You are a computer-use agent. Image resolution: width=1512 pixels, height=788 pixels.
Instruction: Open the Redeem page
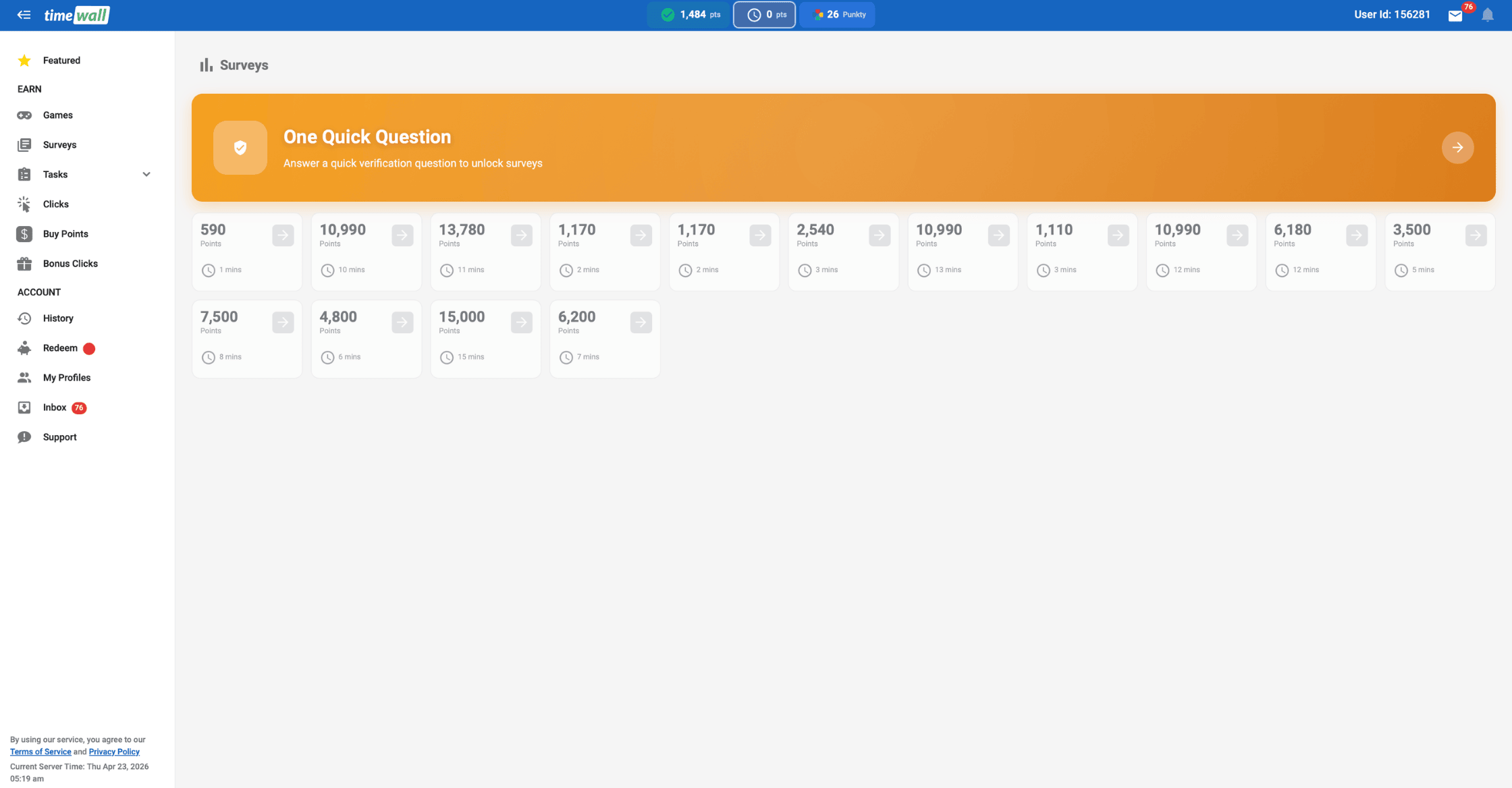(x=59, y=347)
